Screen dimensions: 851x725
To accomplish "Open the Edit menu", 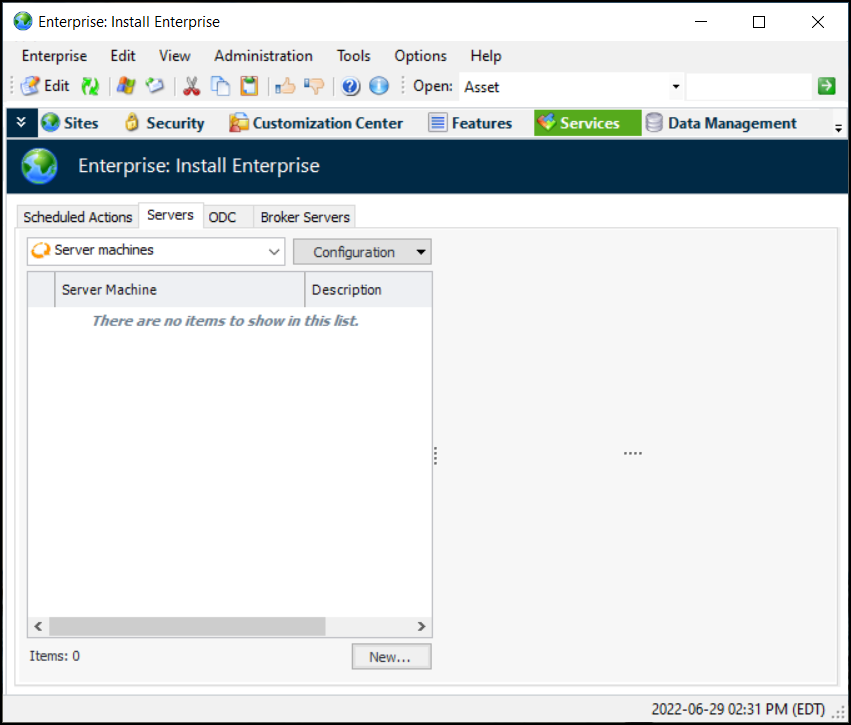I will [123, 56].
